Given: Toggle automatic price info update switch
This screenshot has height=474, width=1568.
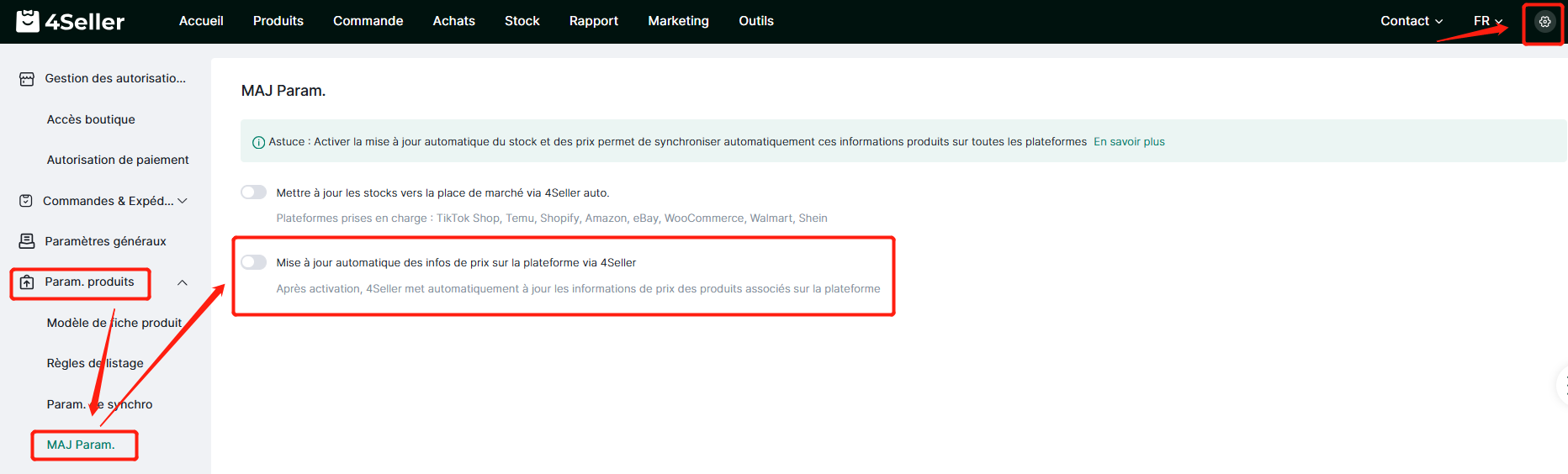Looking at the screenshot, I should pos(253,262).
